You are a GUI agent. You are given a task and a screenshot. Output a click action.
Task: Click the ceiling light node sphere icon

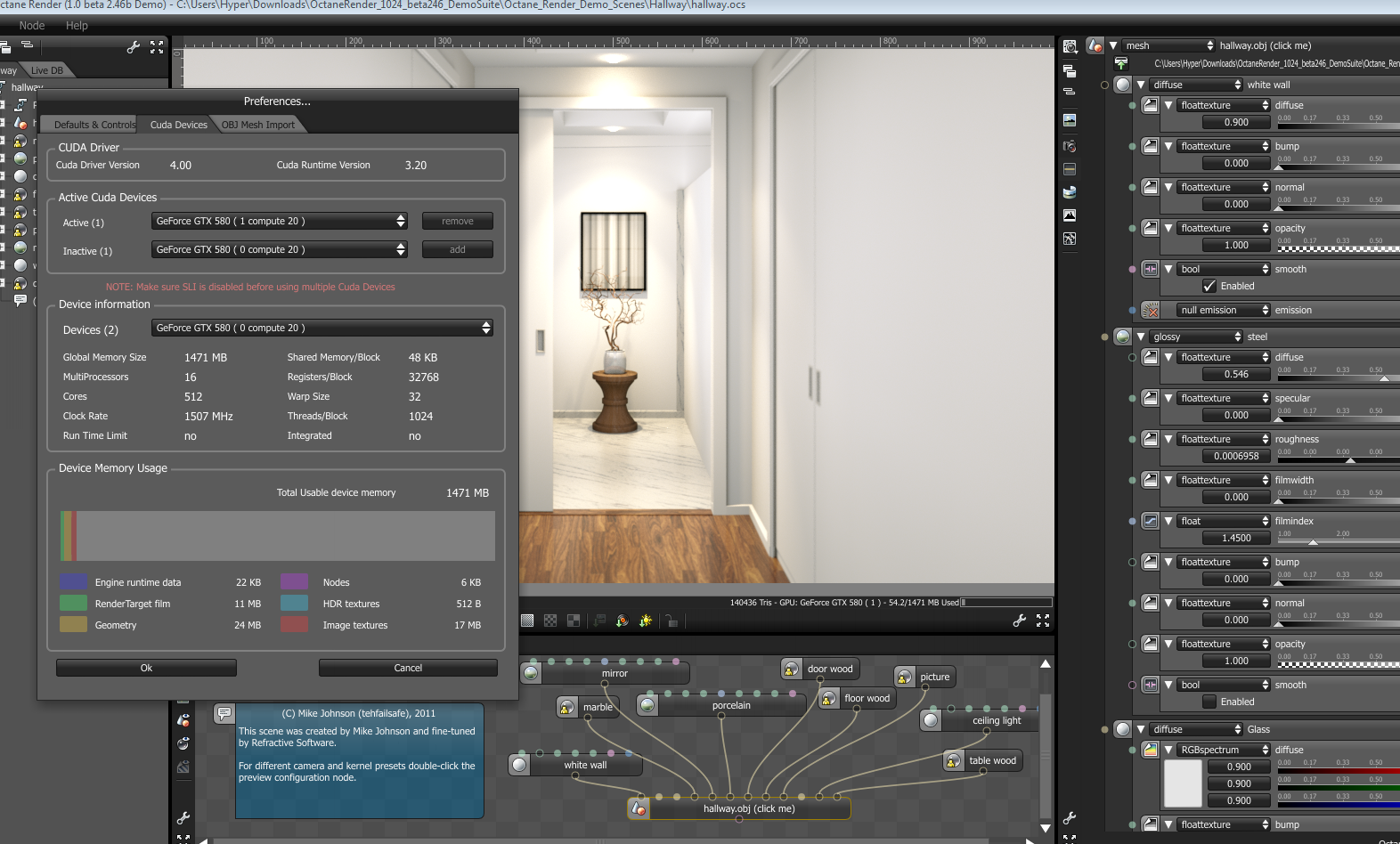(931, 720)
